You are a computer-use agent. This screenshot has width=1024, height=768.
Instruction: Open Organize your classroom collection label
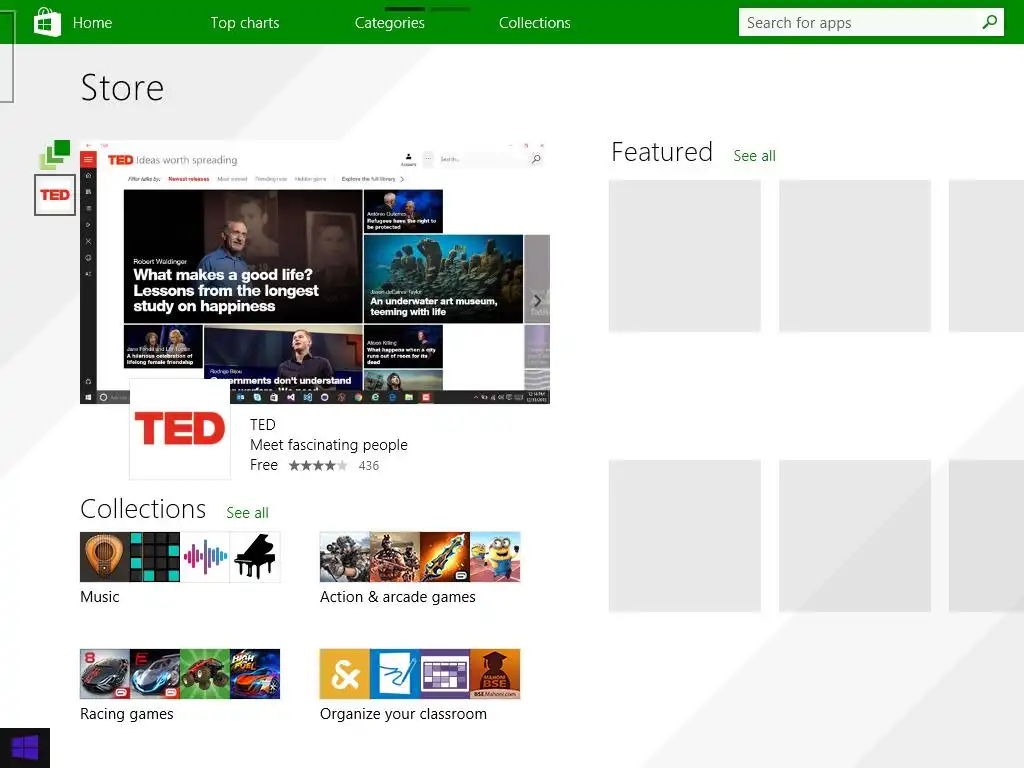pyautogui.click(x=403, y=714)
